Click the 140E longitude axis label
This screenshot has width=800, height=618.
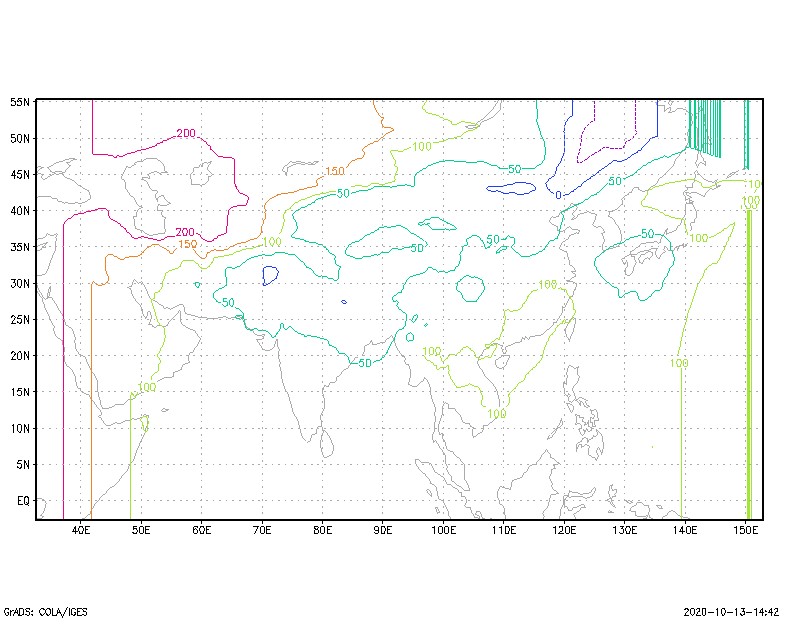685,530
